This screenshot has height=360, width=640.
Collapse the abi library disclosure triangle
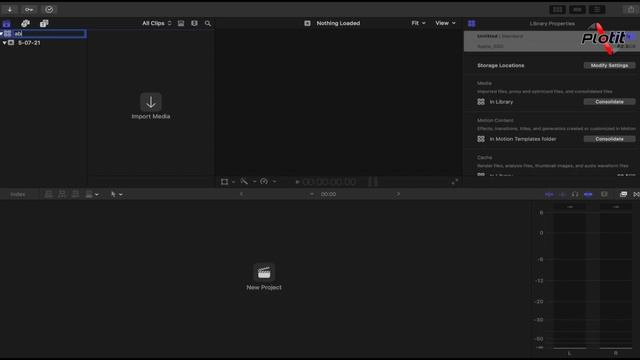(2, 33)
